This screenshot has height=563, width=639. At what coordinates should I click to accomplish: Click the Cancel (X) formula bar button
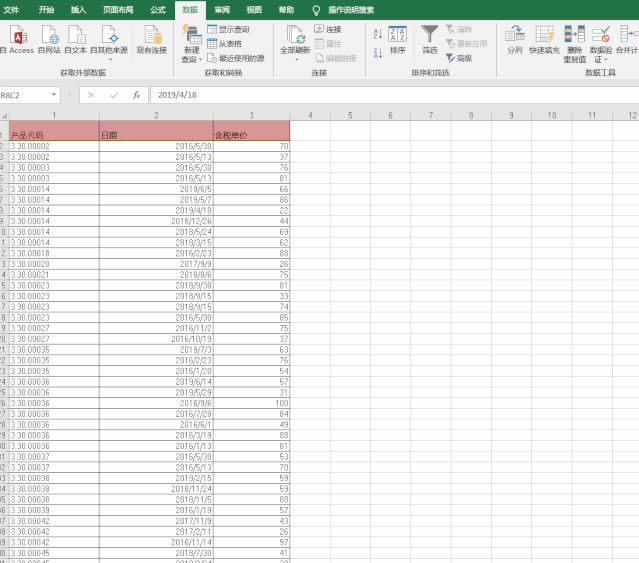(91, 95)
